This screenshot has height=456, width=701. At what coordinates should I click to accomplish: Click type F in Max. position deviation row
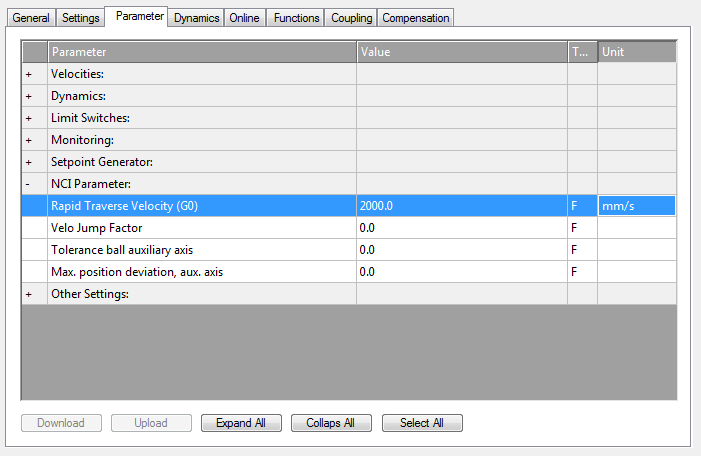(x=574, y=272)
